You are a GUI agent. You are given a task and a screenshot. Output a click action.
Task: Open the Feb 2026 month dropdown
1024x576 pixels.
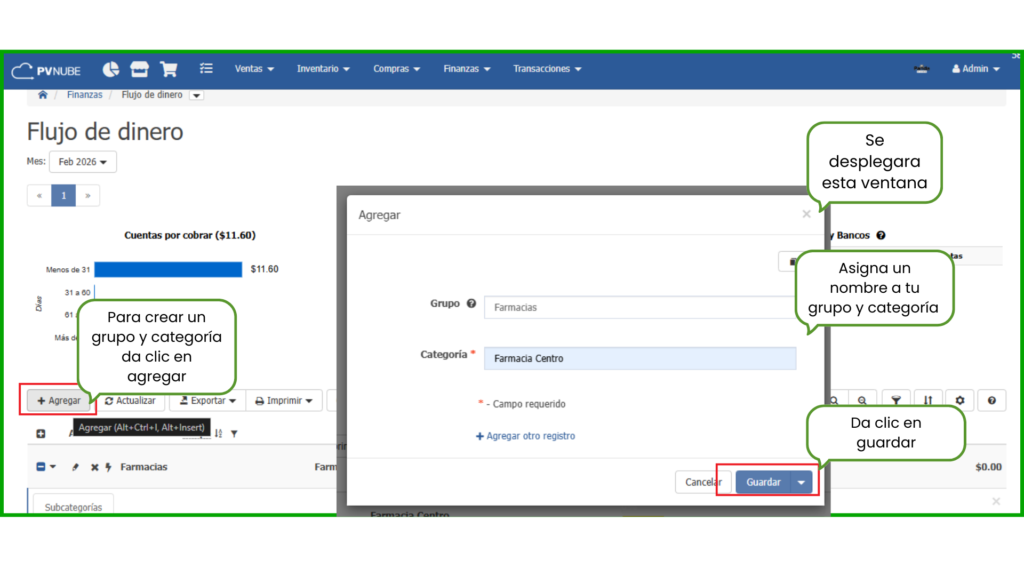(x=82, y=162)
